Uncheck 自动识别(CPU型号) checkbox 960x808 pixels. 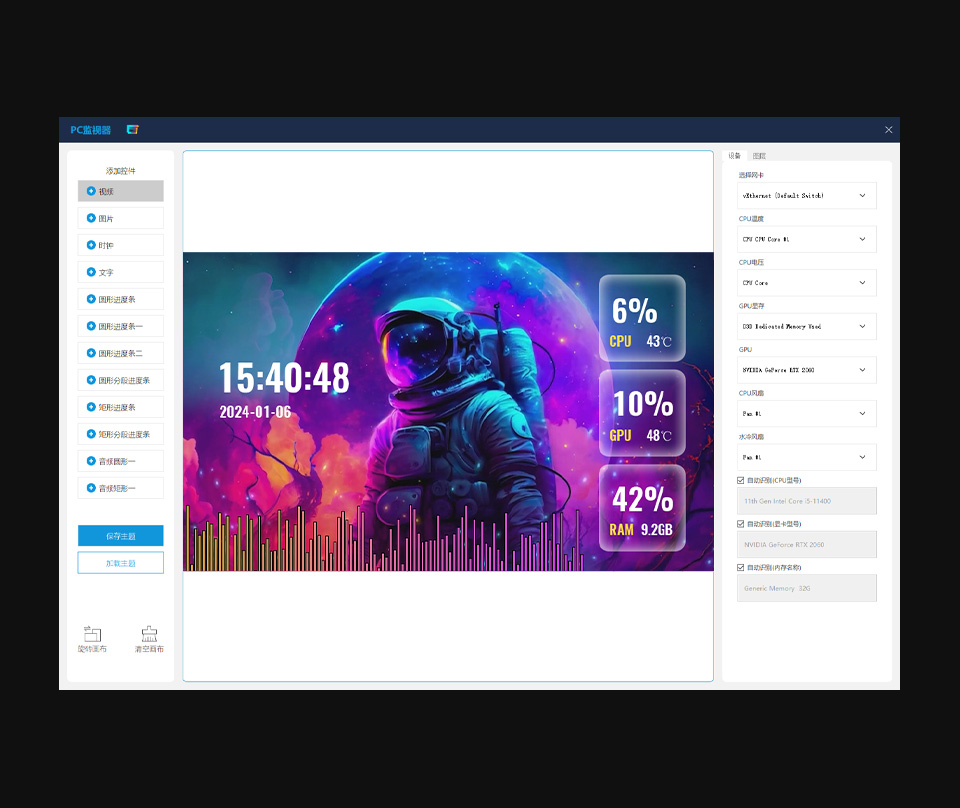(740, 480)
